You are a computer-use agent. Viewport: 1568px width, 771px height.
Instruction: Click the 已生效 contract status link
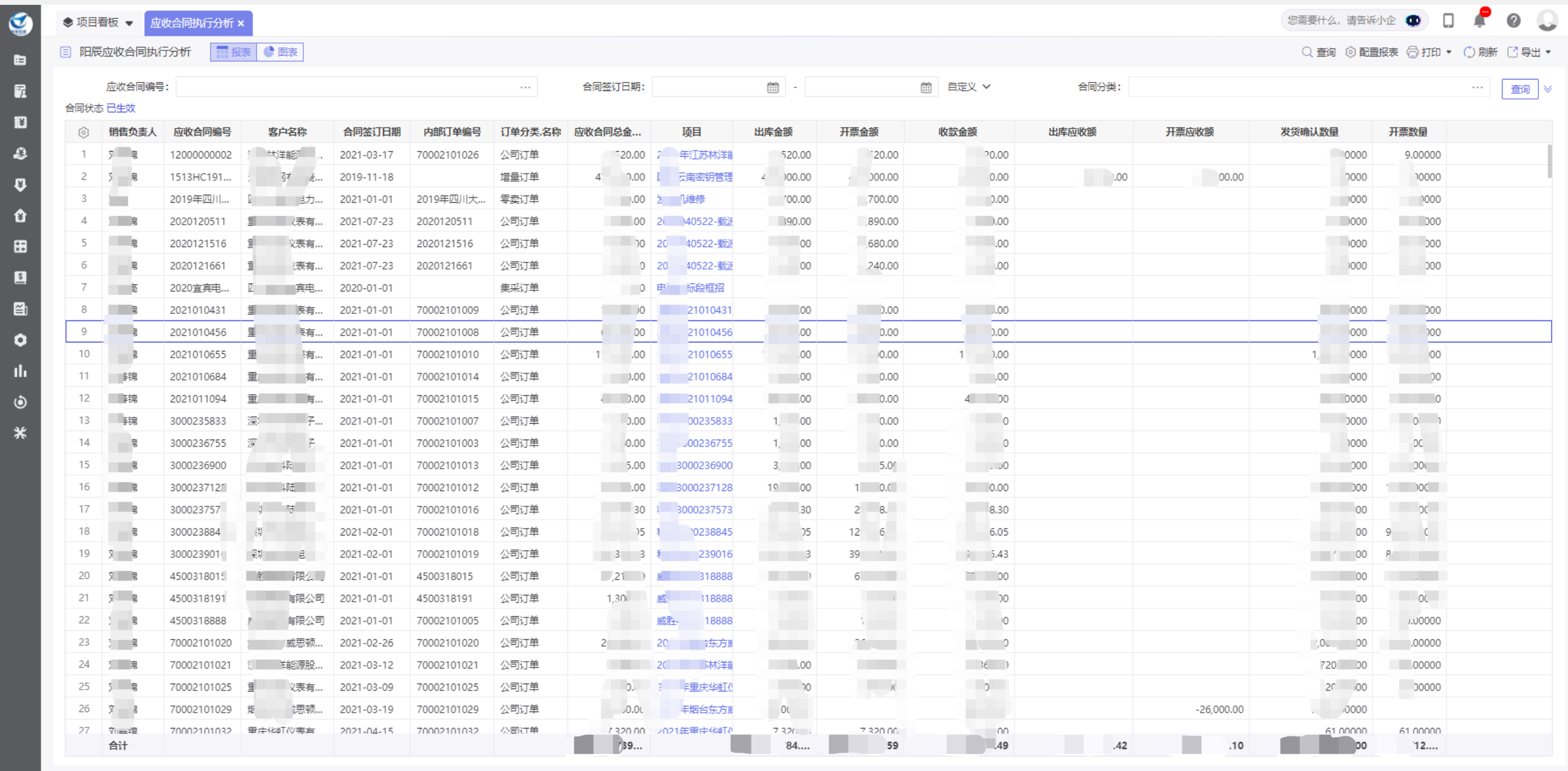click(x=121, y=109)
